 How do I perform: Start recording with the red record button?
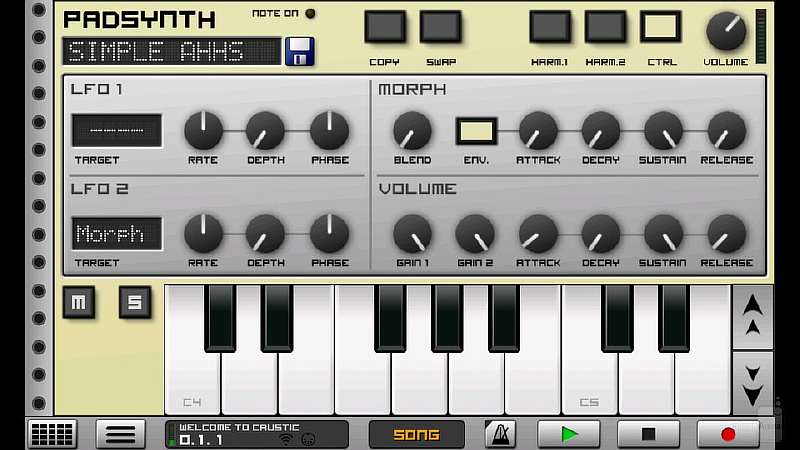tap(727, 434)
